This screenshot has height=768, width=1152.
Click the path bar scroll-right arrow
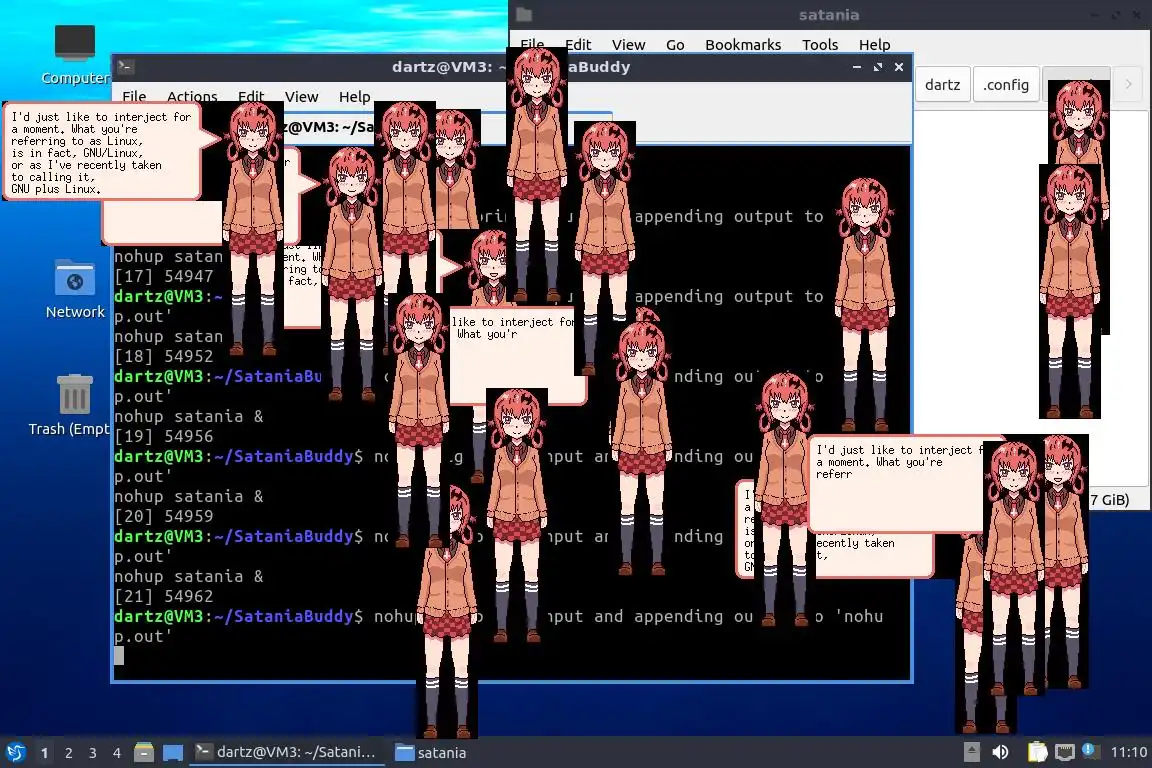point(1128,85)
